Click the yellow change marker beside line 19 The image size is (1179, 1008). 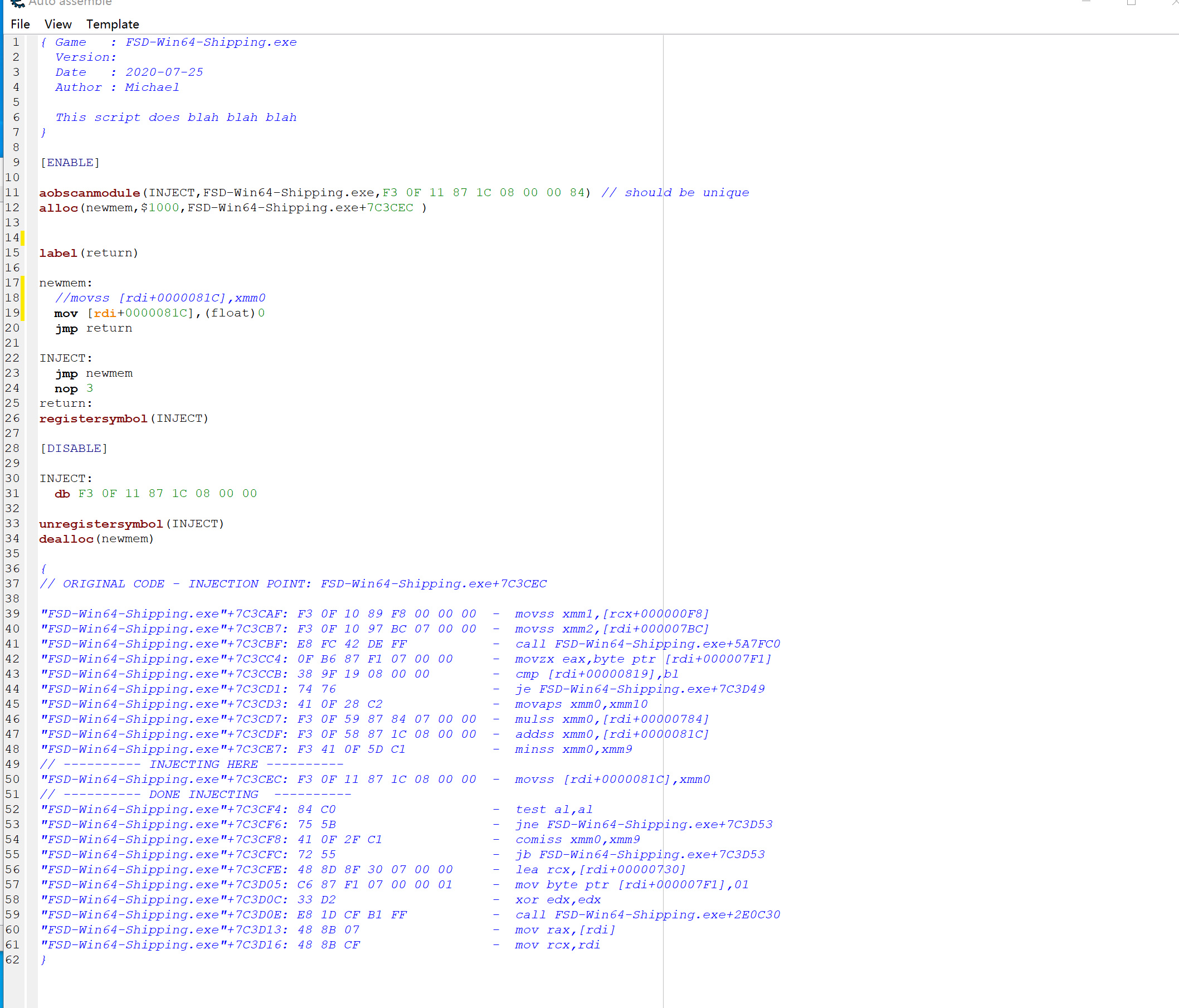coord(23,313)
